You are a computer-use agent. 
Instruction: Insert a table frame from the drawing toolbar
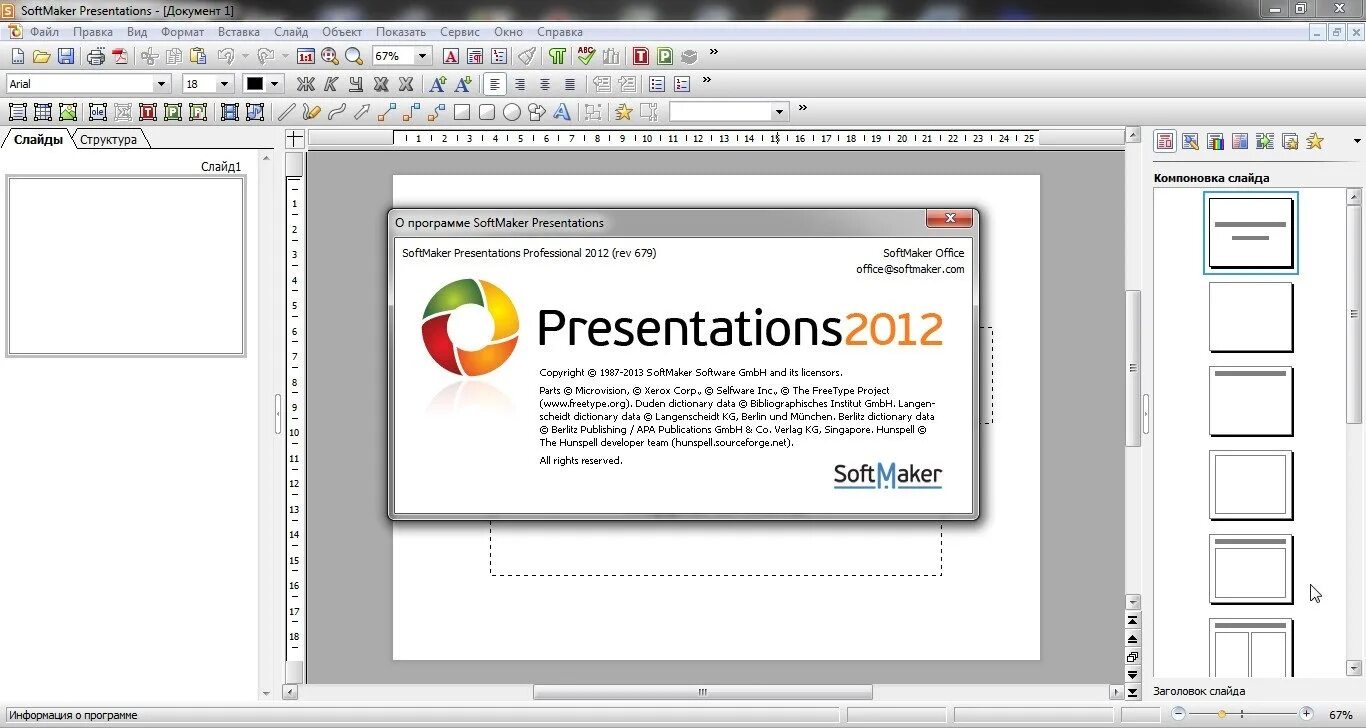tap(43, 112)
